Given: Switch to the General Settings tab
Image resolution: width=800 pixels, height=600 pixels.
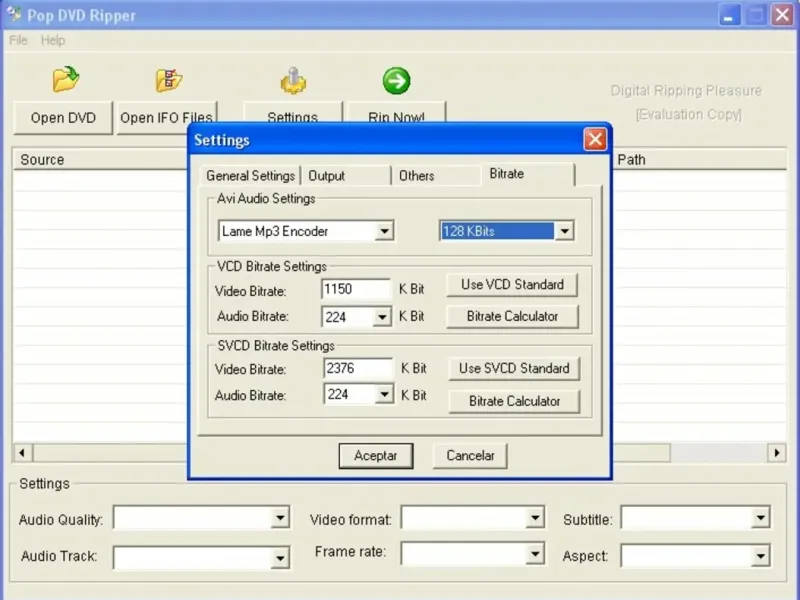Looking at the screenshot, I should tap(250, 176).
